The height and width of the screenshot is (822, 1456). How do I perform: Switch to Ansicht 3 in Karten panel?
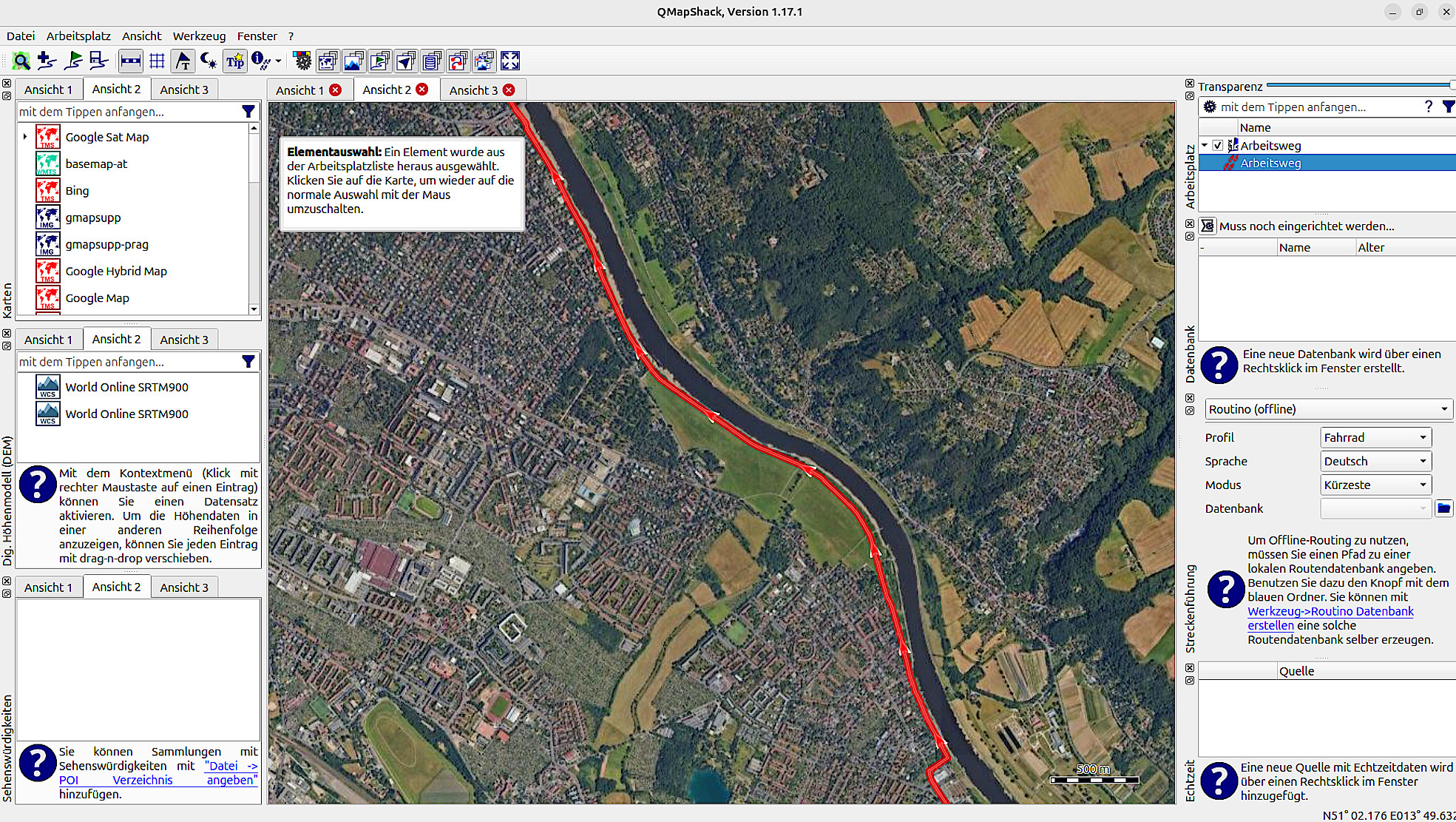click(184, 90)
